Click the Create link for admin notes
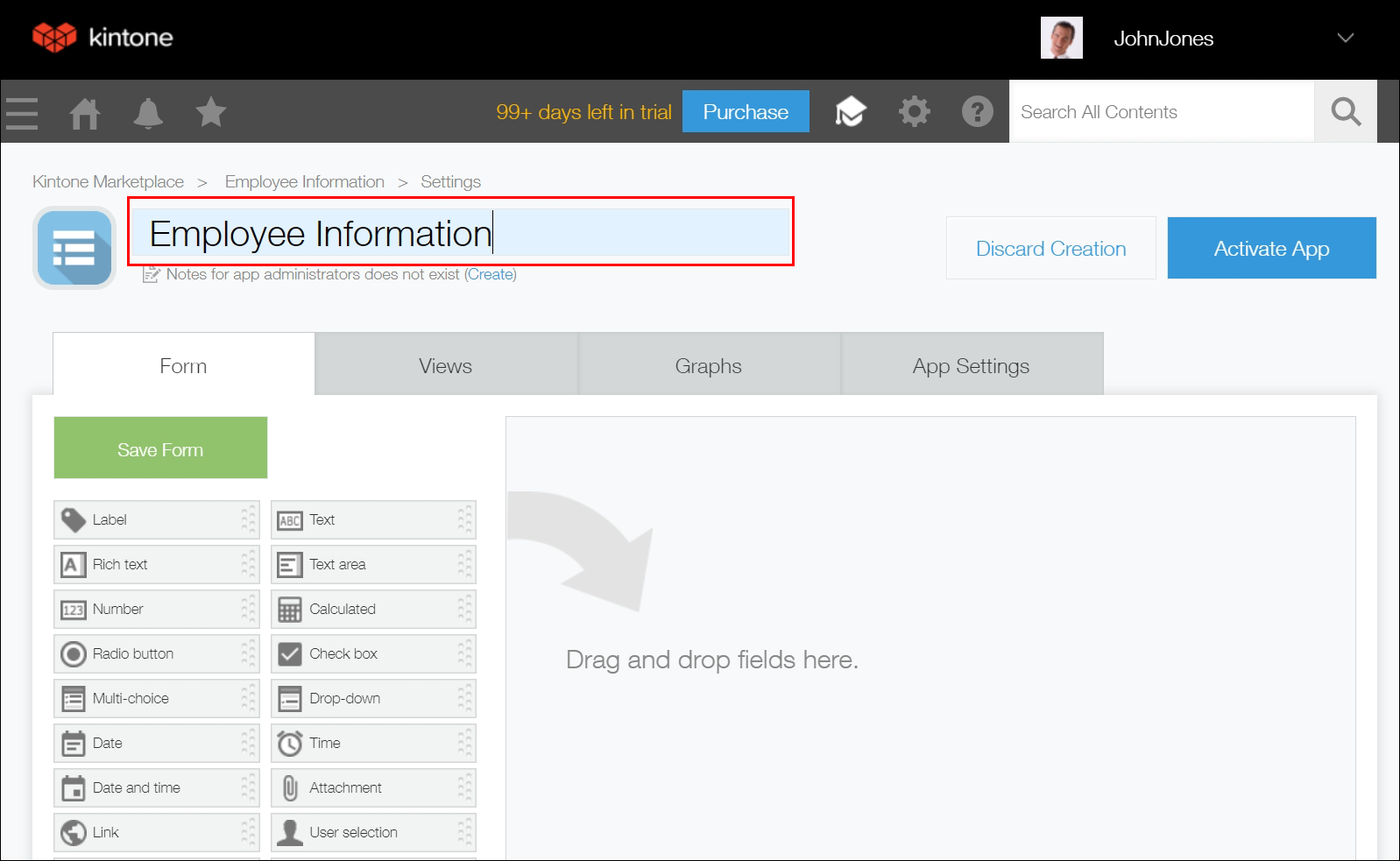The height and width of the screenshot is (861, 1400). [x=490, y=274]
